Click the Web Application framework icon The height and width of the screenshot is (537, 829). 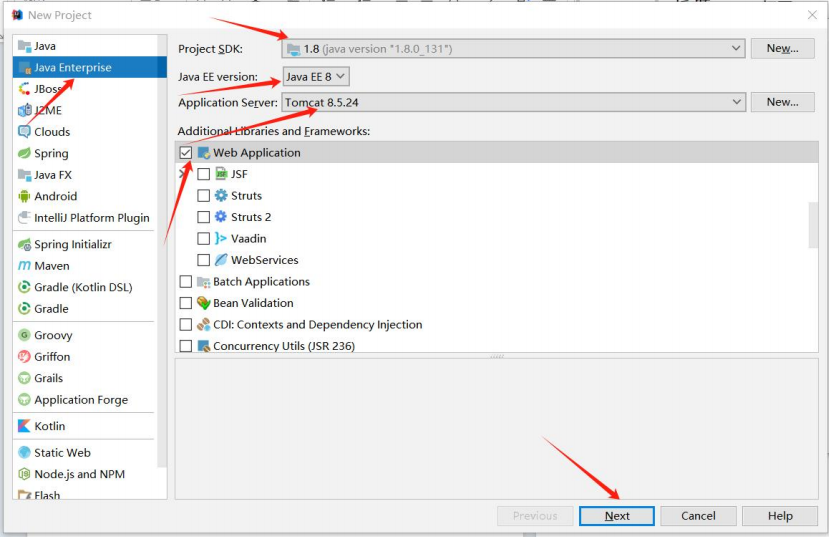click(204, 153)
